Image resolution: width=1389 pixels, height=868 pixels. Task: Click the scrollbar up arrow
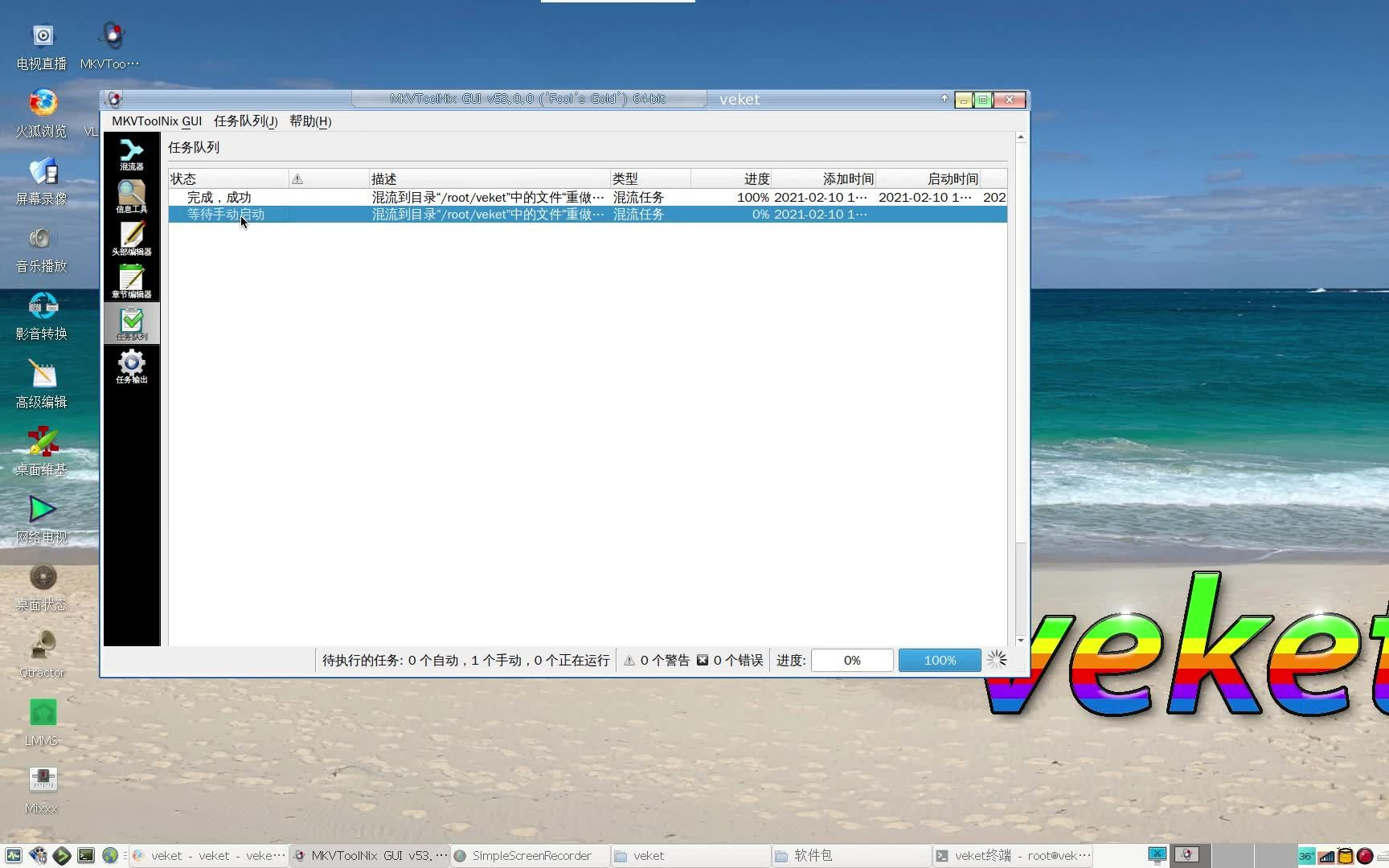point(1021,137)
